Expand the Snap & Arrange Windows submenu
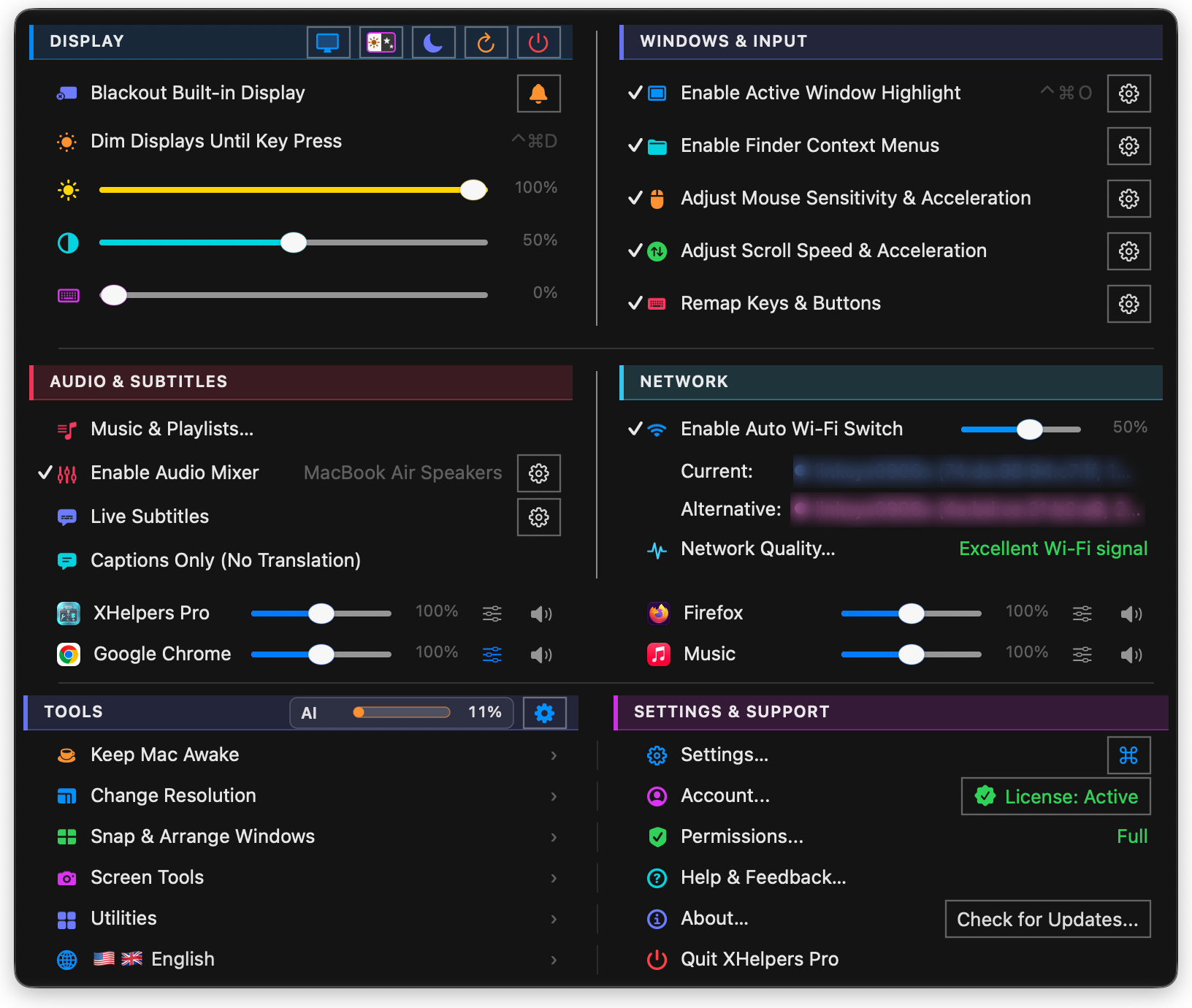The image size is (1192, 1008). (307, 836)
